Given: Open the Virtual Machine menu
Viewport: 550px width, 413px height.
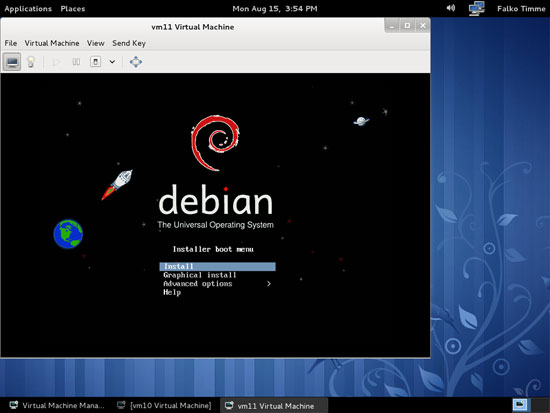Looking at the screenshot, I should pyautogui.click(x=52, y=43).
